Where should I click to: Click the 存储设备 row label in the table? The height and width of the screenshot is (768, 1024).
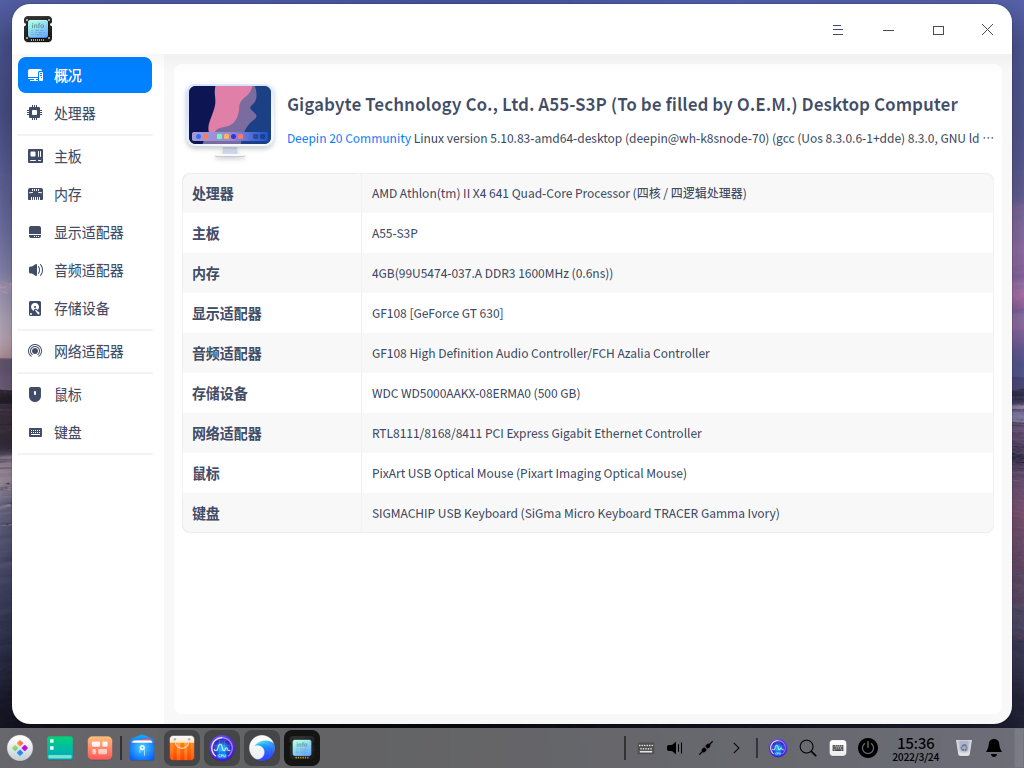220,394
